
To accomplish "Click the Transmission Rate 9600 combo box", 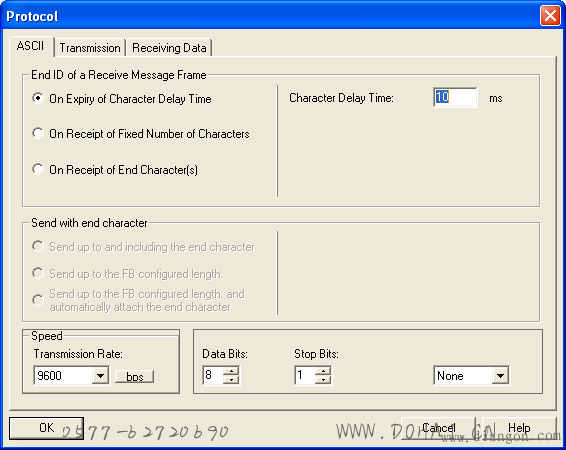I will (71, 376).
